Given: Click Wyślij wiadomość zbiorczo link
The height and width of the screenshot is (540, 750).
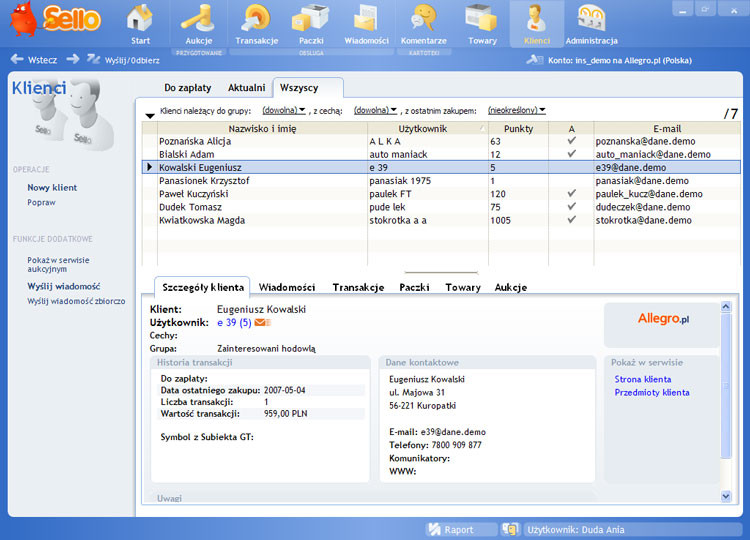Looking at the screenshot, I should point(76,301).
